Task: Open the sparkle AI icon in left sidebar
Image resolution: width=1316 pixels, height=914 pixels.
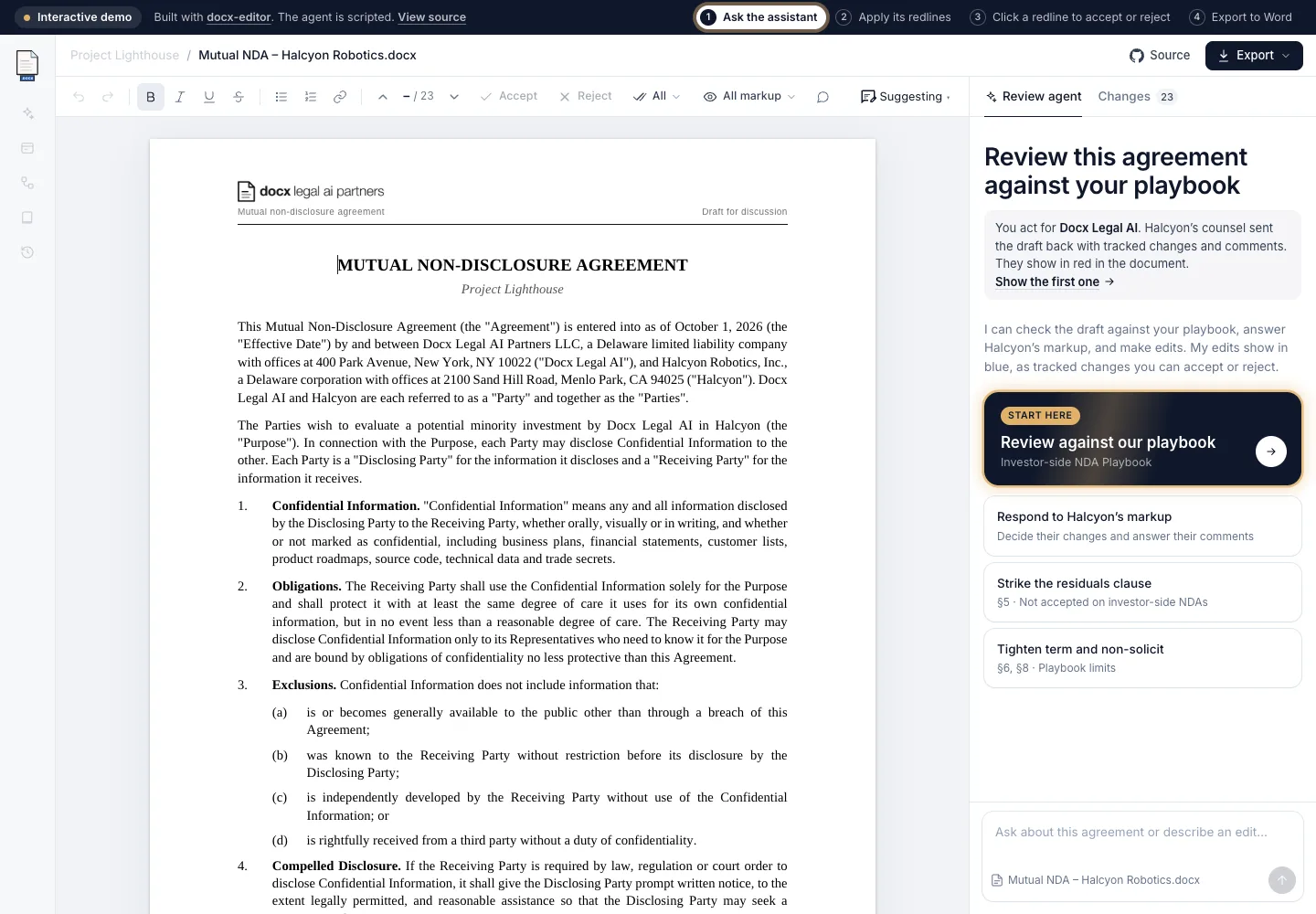Action: [27, 113]
